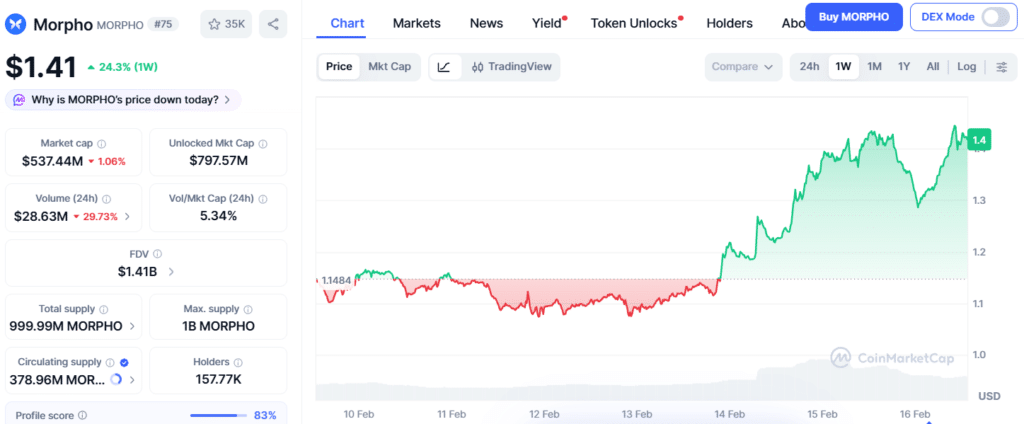Click the green 1.4 current price tag
Screen dimensions: 1024x424
[x=978, y=140]
